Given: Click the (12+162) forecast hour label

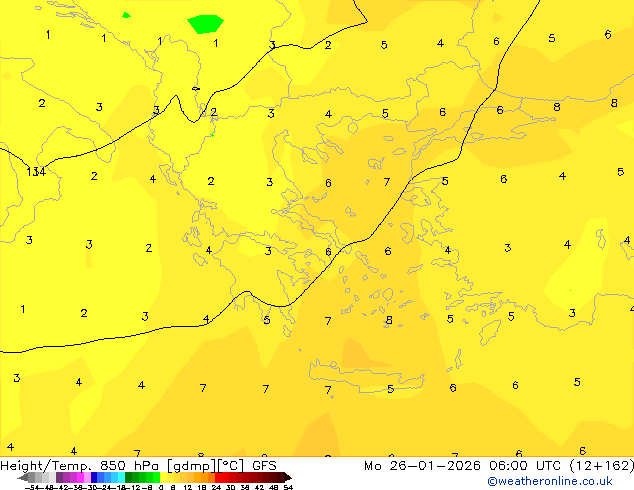Looking at the screenshot, I should (602, 466).
